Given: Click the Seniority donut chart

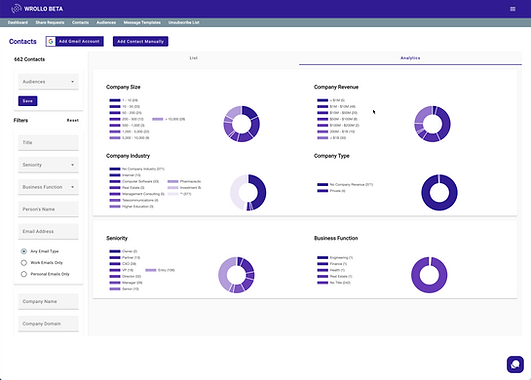Looking at the screenshot, I should coord(236,275).
